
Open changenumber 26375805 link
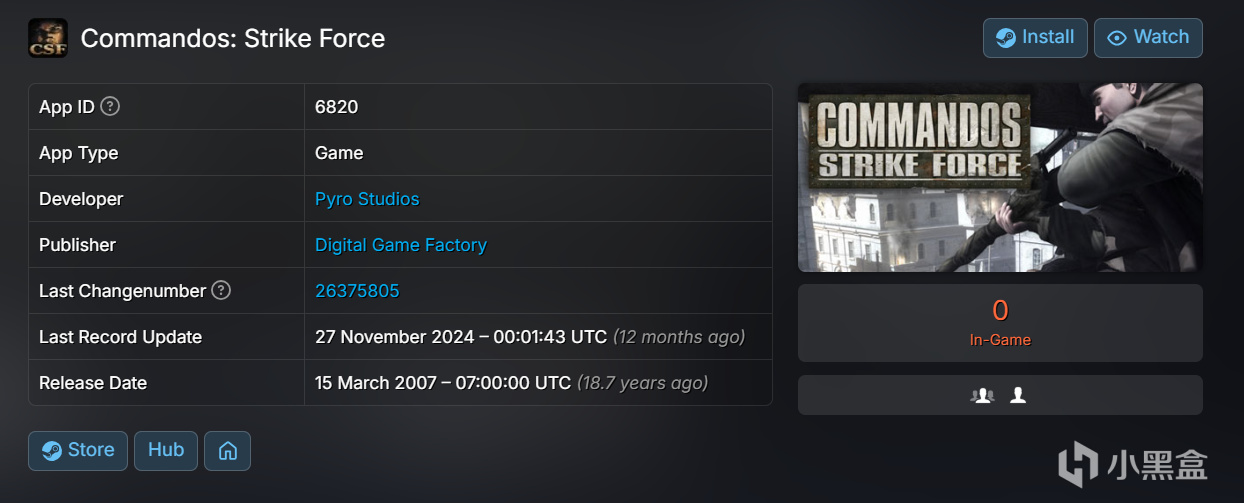pos(357,291)
